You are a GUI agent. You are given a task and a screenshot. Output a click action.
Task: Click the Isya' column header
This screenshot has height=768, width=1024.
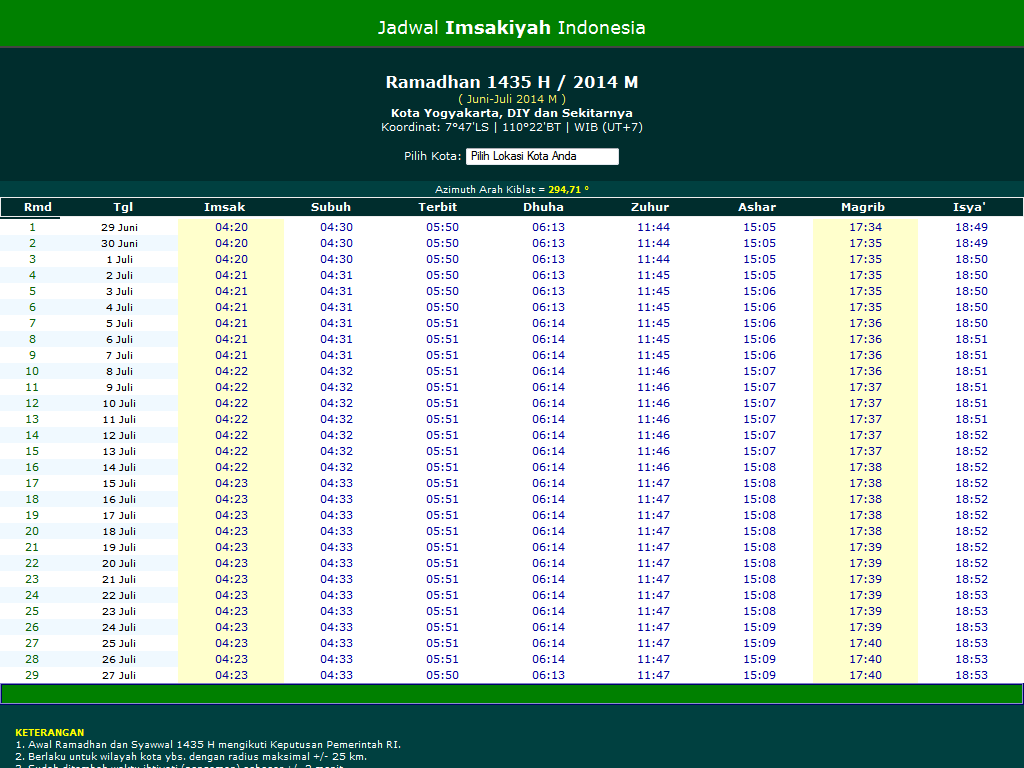point(969,207)
